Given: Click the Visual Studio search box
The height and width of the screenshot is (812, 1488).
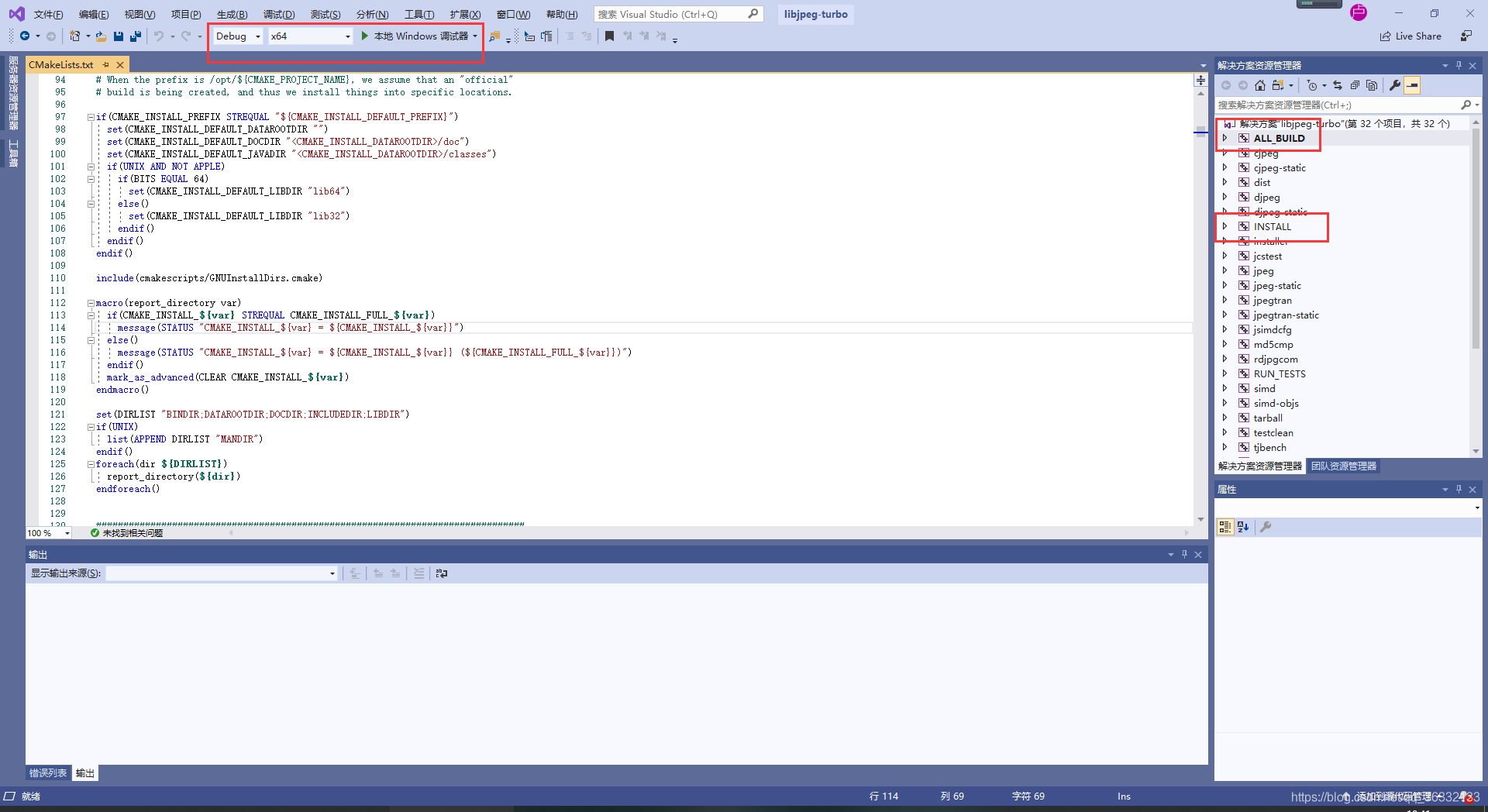Looking at the screenshot, I should coord(678,14).
